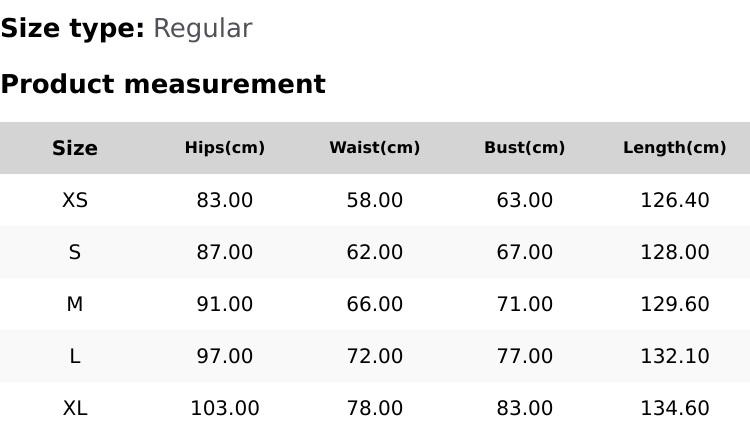Select the L bust value 77.00
The height and width of the screenshot is (434, 750).
[525, 356]
